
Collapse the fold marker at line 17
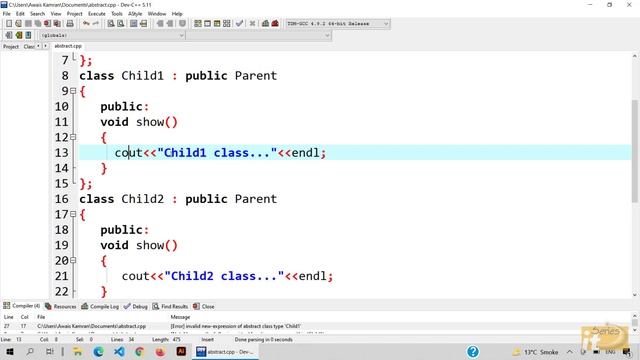[x=73, y=214]
